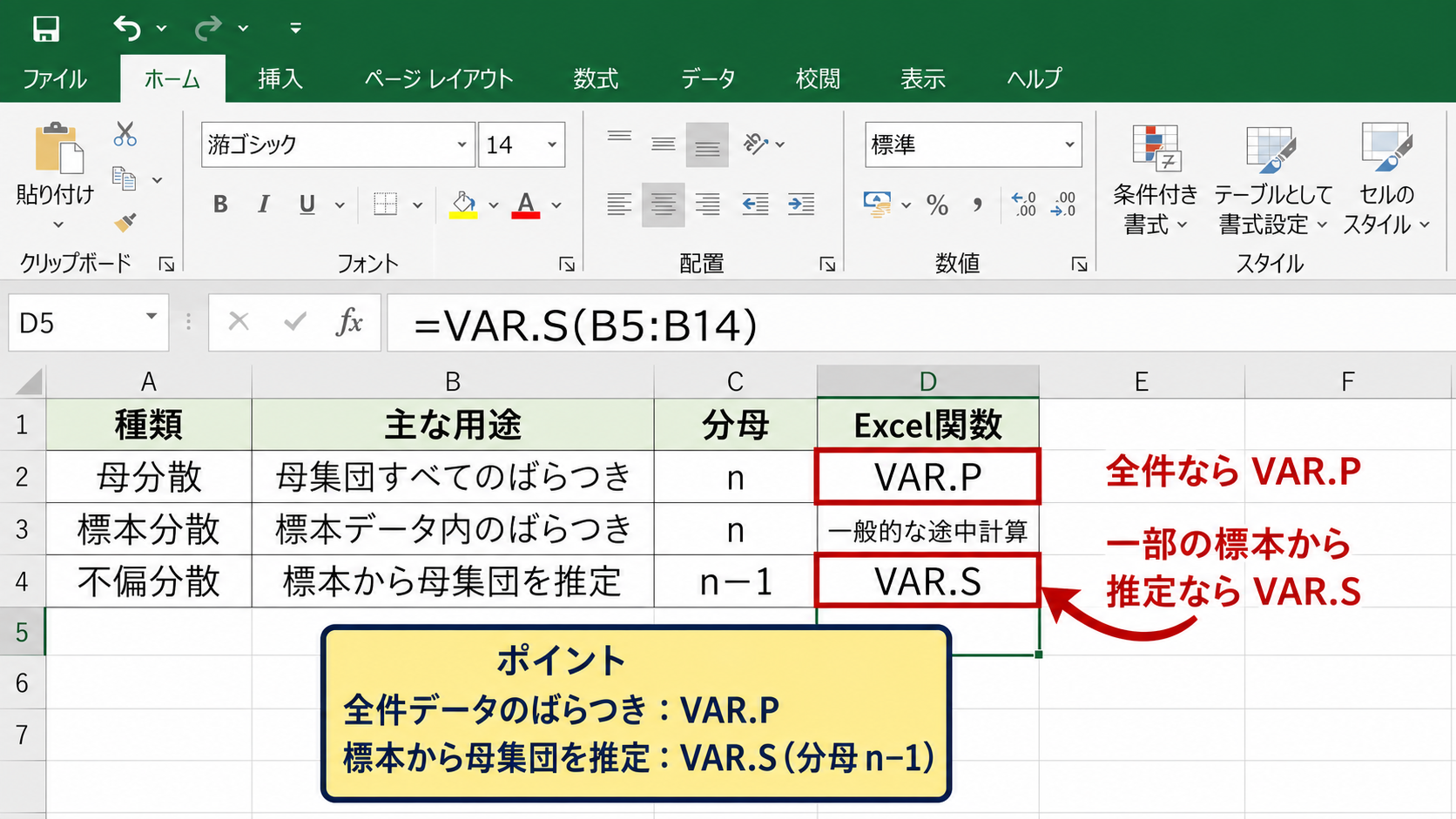1456x819 pixels.
Task: Click the Save icon in the title bar
Action: pos(46,29)
